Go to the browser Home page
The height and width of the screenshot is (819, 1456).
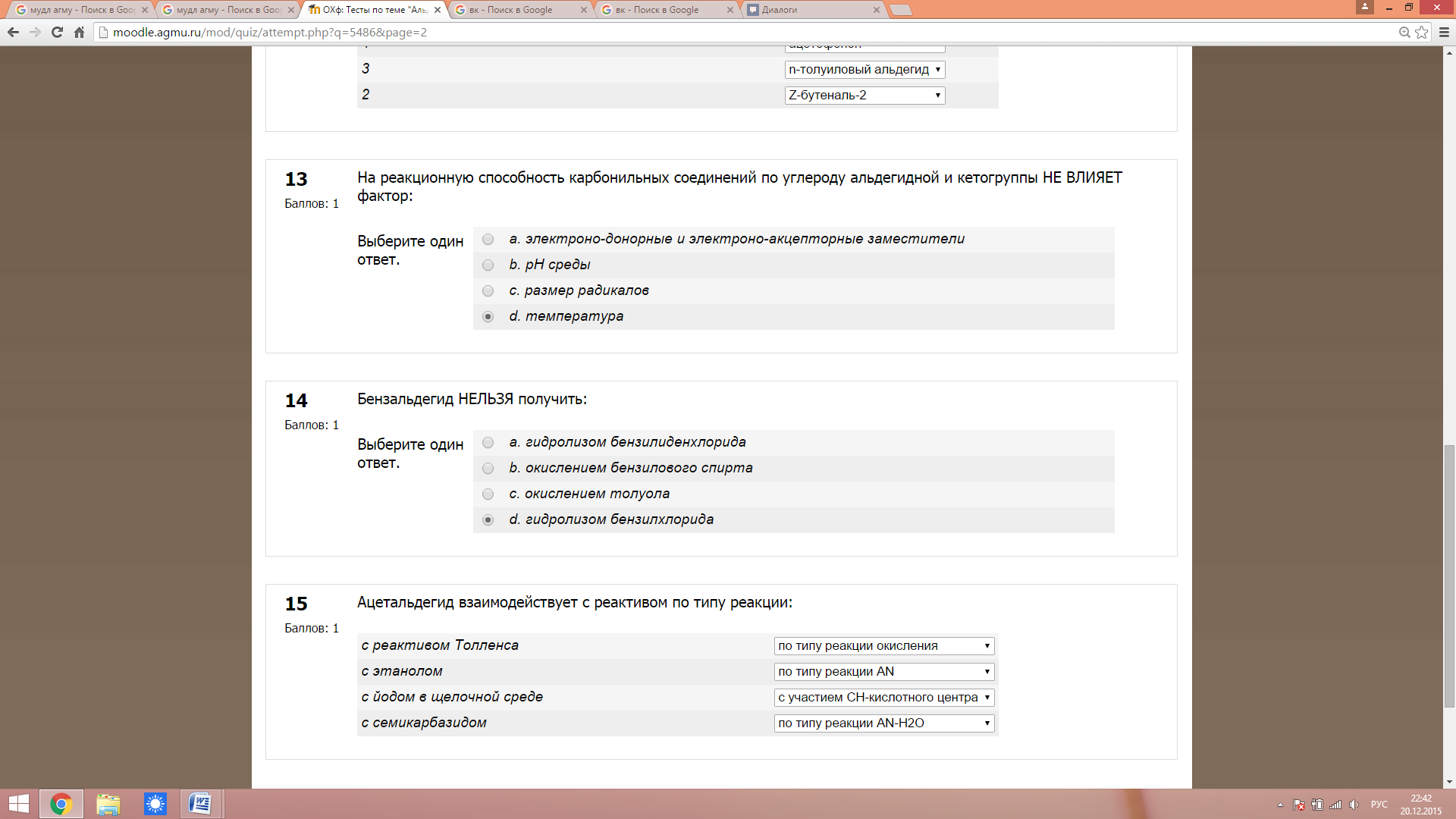pyautogui.click(x=79, y=32)
